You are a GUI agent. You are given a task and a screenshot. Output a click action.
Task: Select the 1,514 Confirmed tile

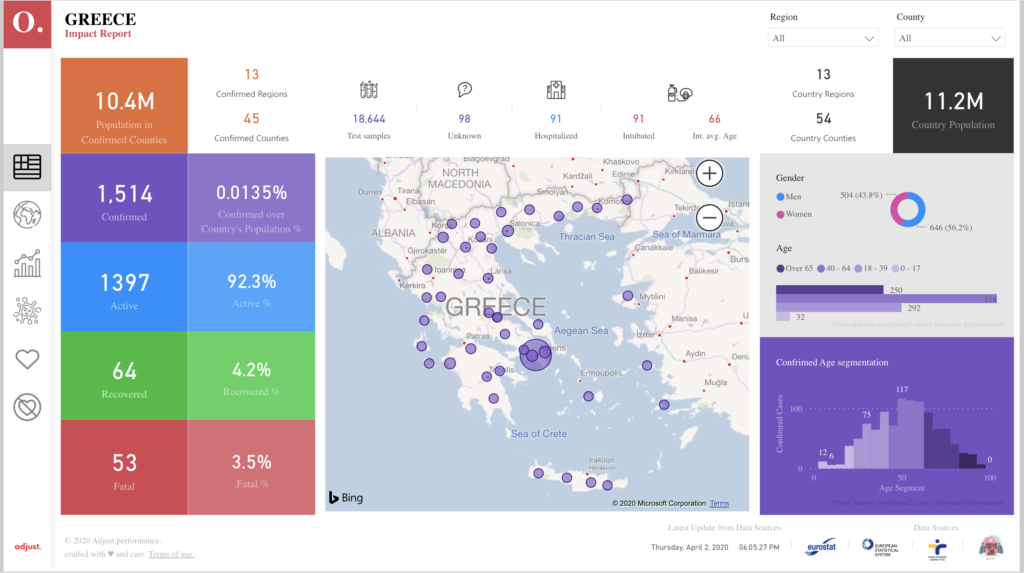[124, 198]
